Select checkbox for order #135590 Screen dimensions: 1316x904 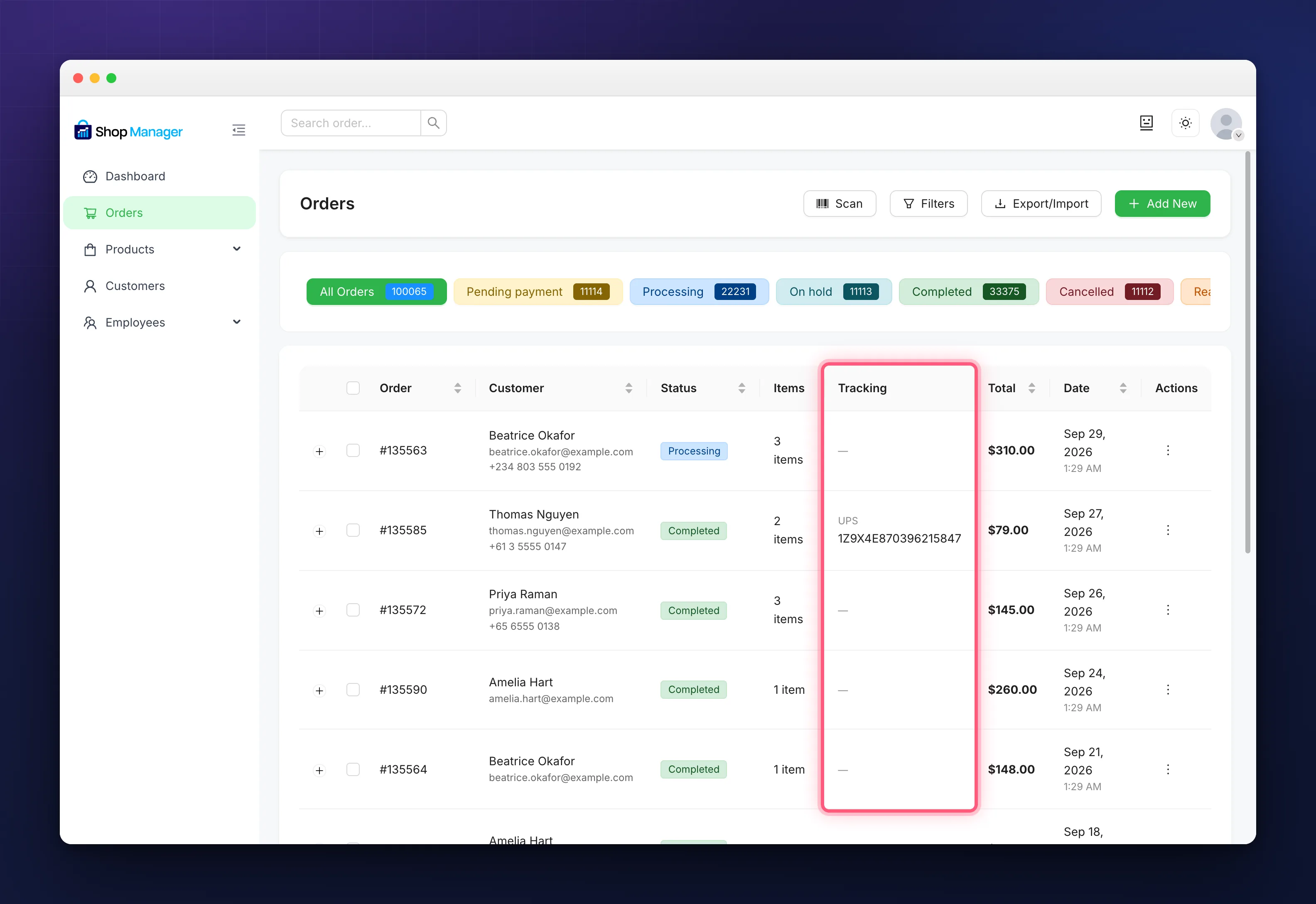tap(353, 689)
